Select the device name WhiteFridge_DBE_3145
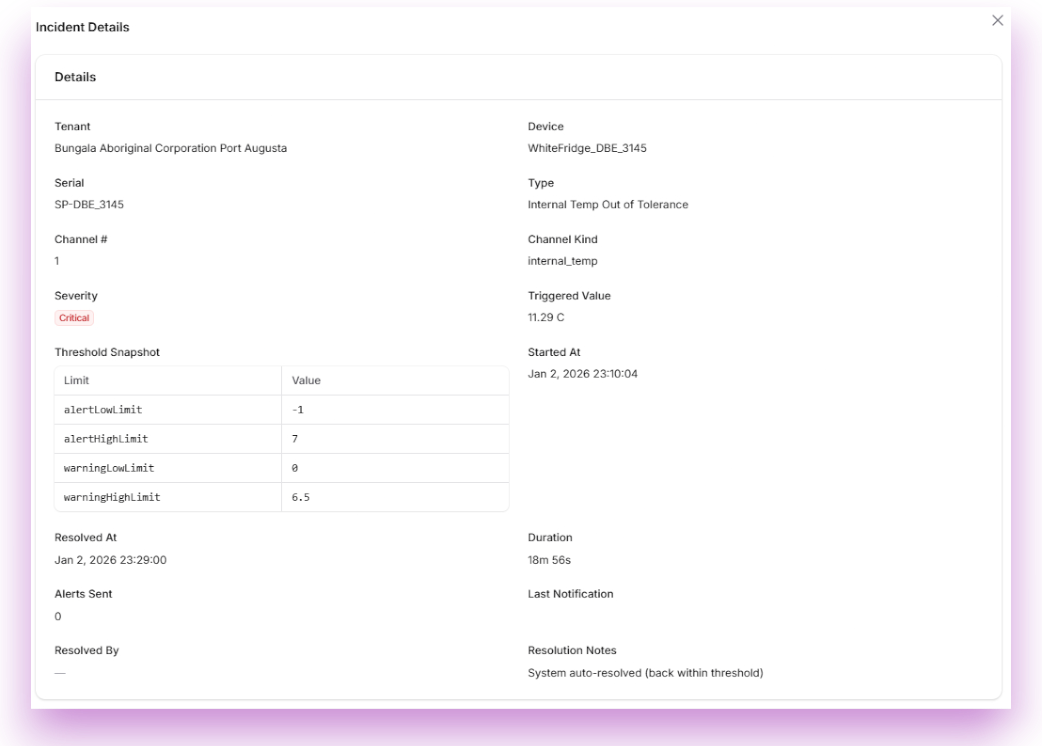1042x746 pixels. point(587,147)
